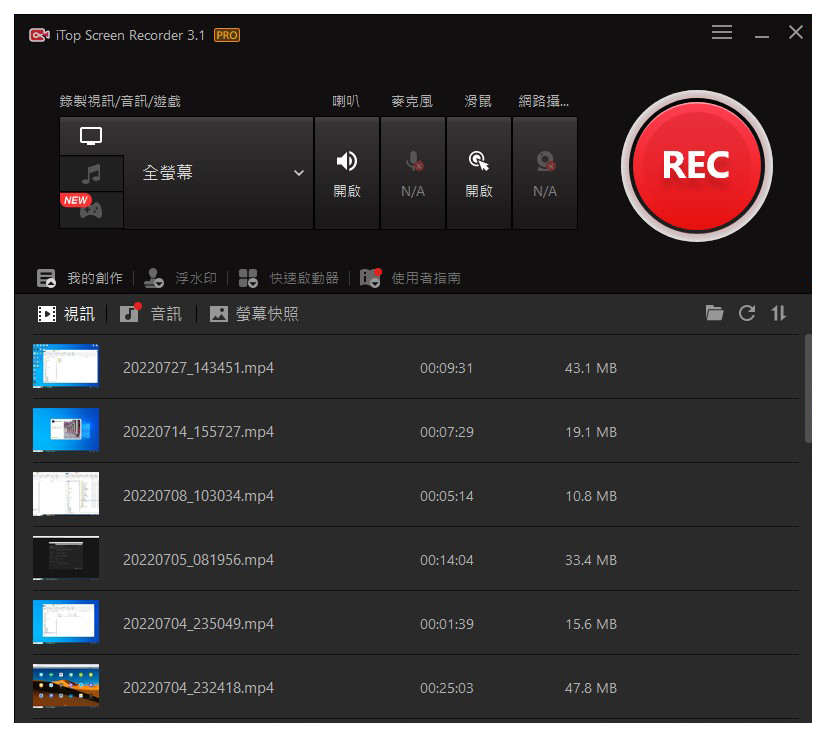The height and width of the screenshot is (740, 828).
Task: Open the 全螢幕 recording area dropdown
Action: [x=218, y=173]
